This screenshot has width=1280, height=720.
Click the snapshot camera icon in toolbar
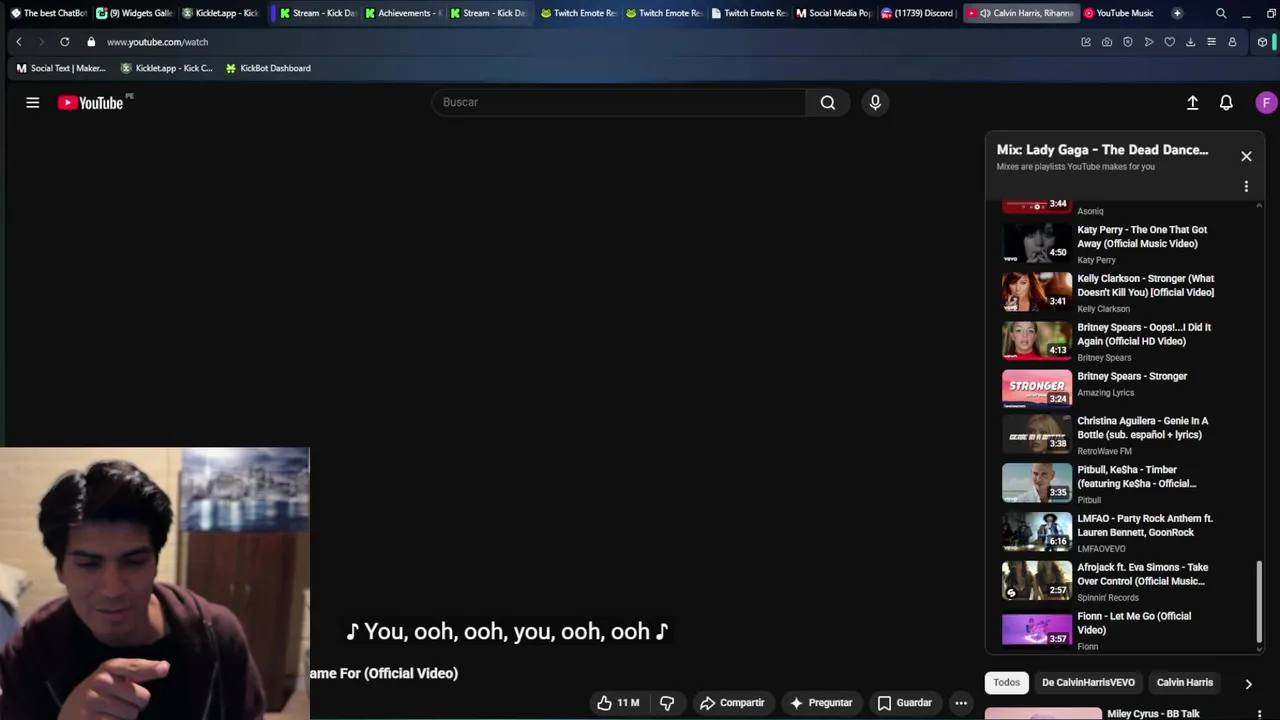1107,42
